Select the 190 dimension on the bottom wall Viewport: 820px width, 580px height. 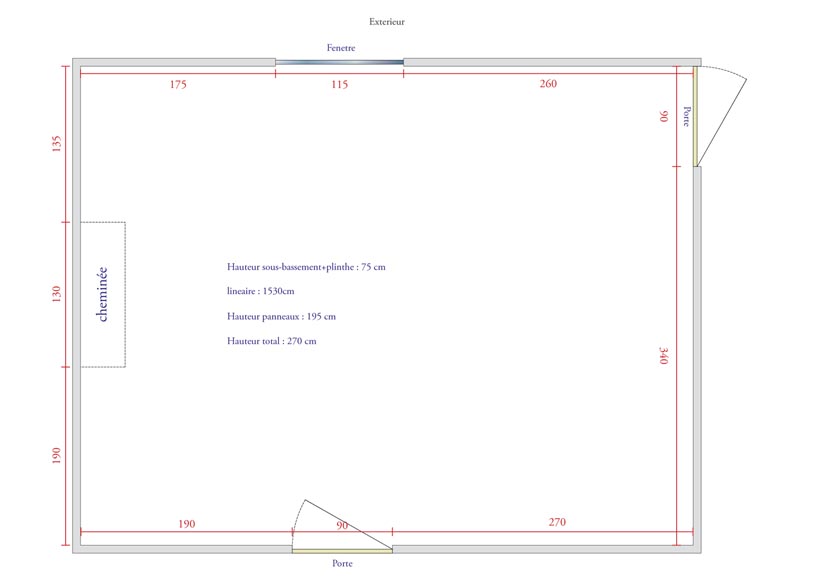(x=186, y=523)
